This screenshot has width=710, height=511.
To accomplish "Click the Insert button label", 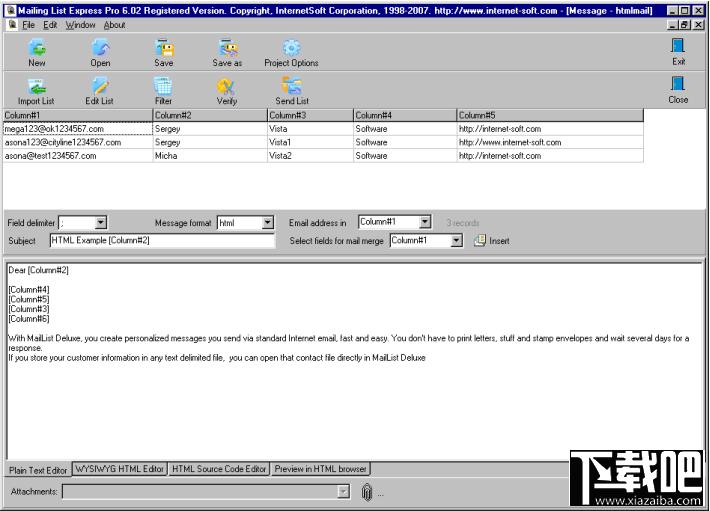I will point(499,241).
